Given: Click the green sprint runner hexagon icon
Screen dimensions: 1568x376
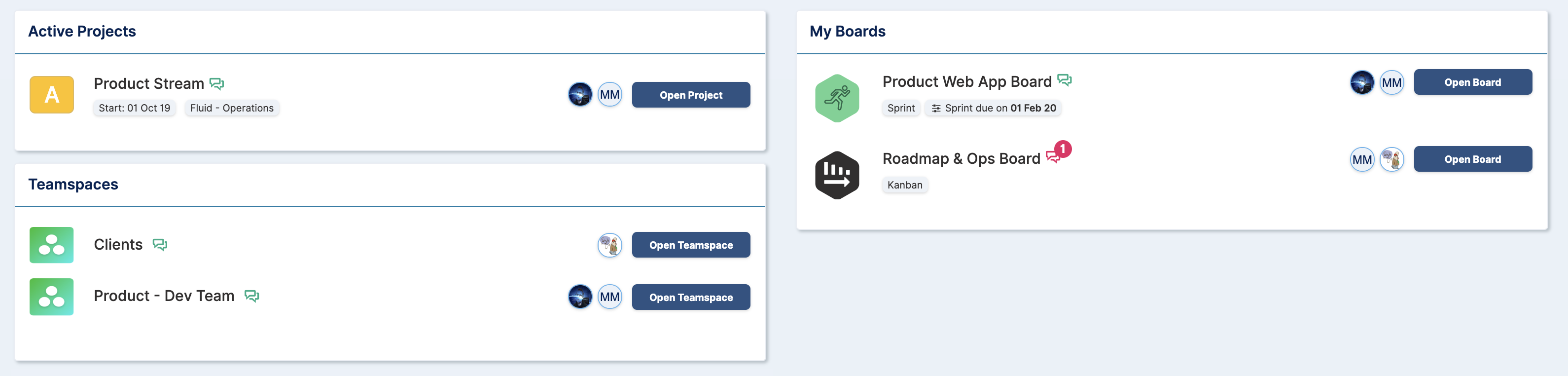Looking at the screenshot, I should (837, 98).
